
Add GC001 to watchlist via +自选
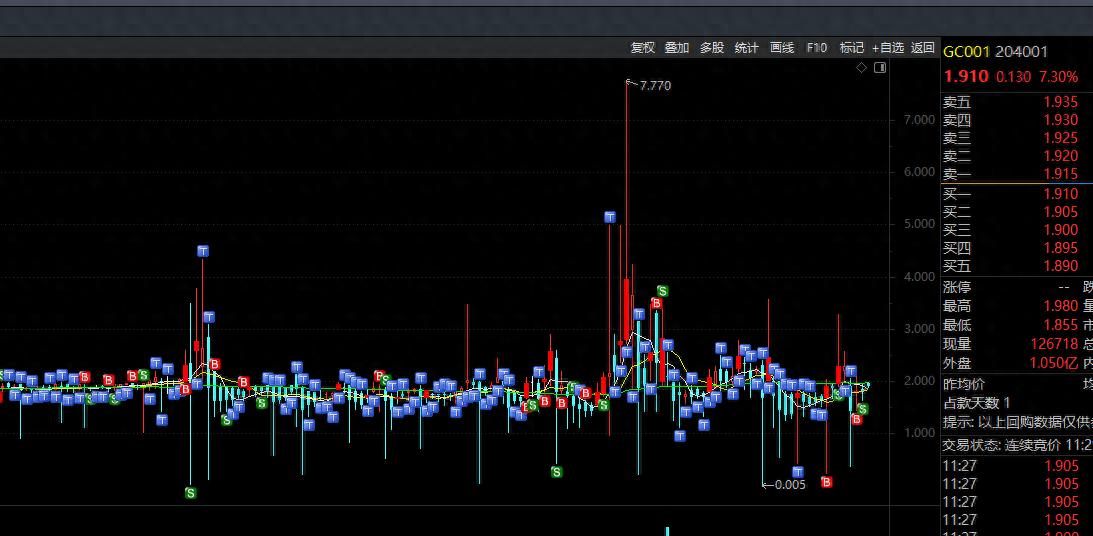(x=887, y=47)
